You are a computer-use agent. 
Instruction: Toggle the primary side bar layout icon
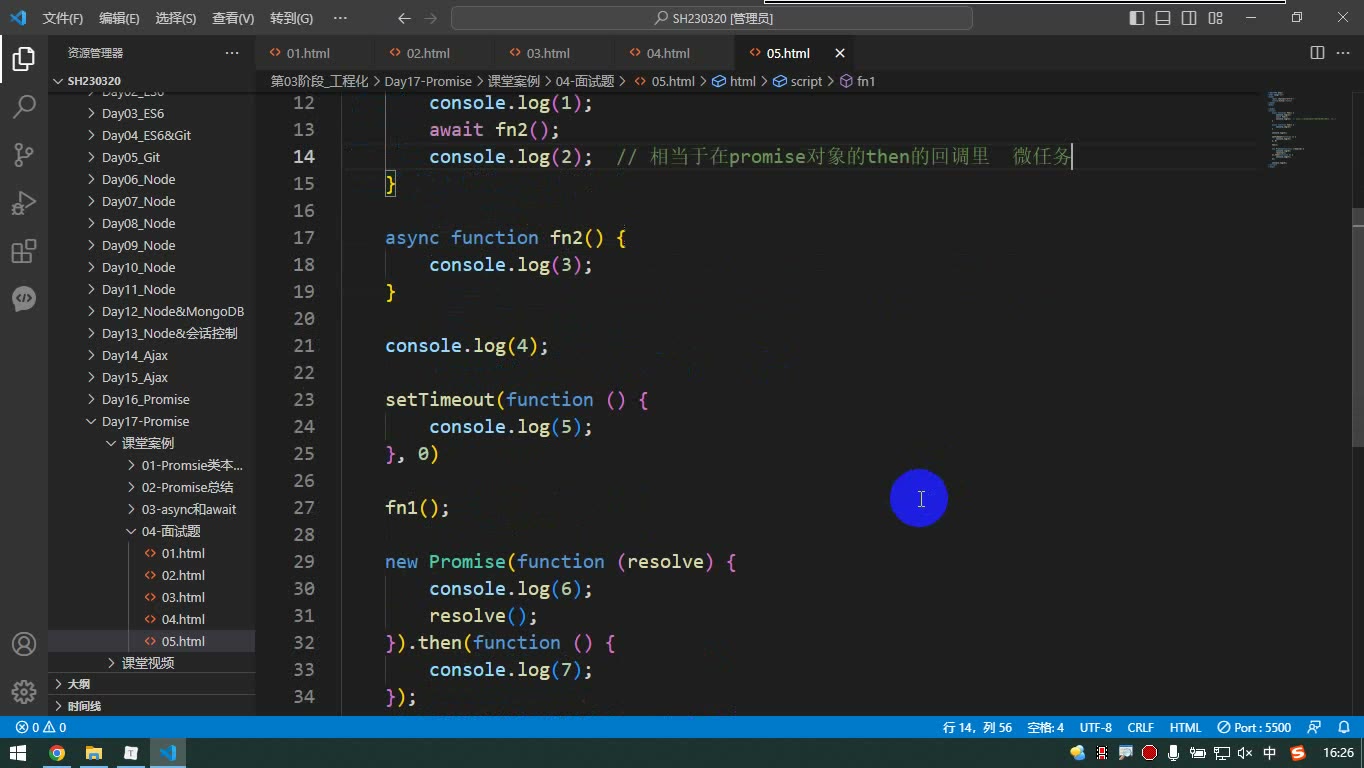click(1137, 18)
